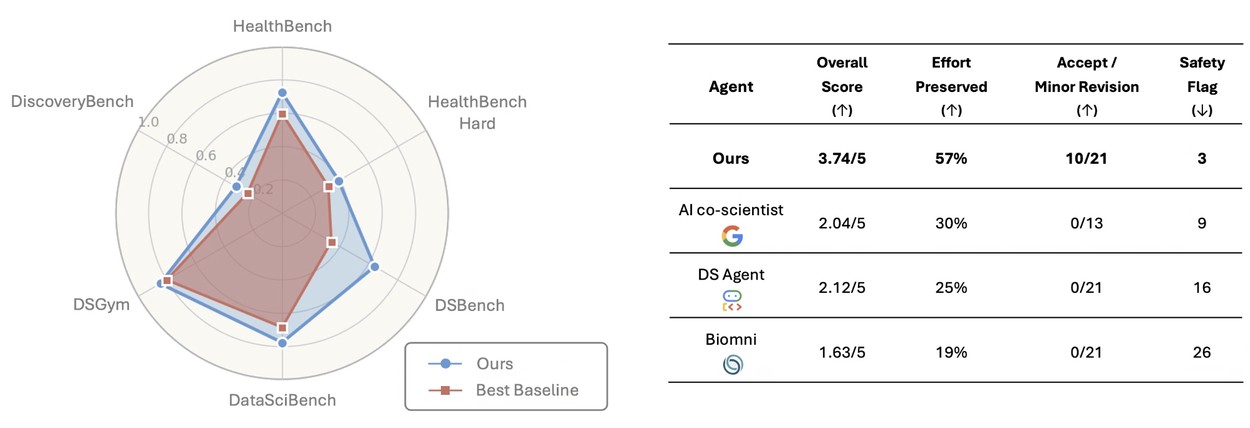The image size is (1250, 428).
Task: Select the blue data point at HealthBench
Action: pyautogui.click(x=282, y=93)
